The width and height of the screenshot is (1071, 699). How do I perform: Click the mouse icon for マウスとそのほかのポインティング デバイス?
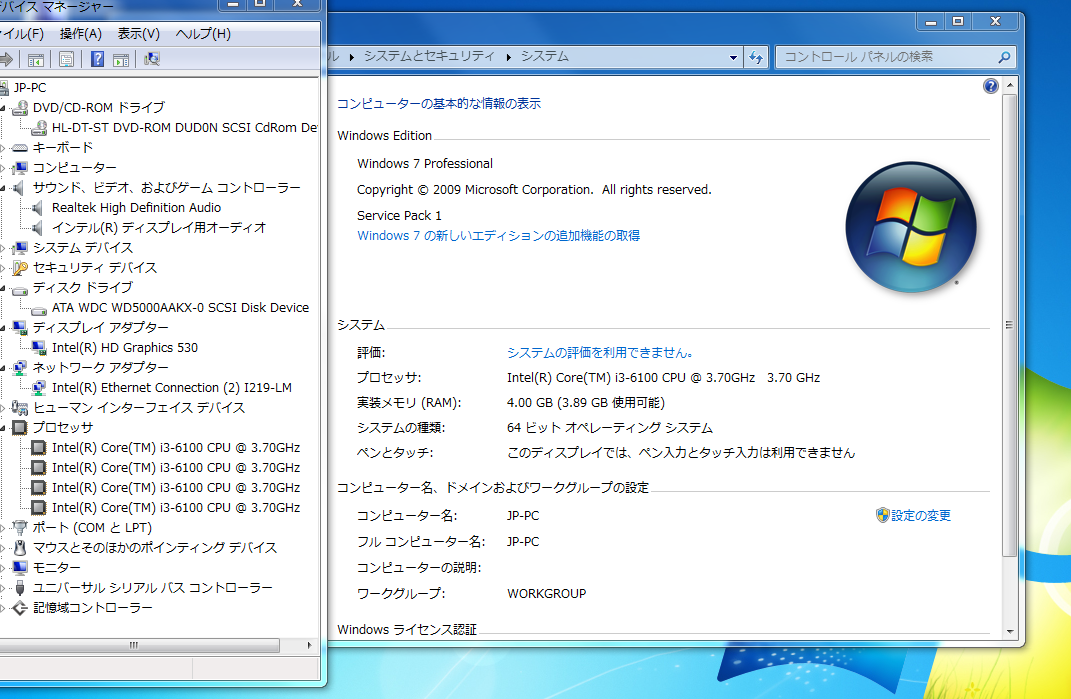[x=20, y=548]
